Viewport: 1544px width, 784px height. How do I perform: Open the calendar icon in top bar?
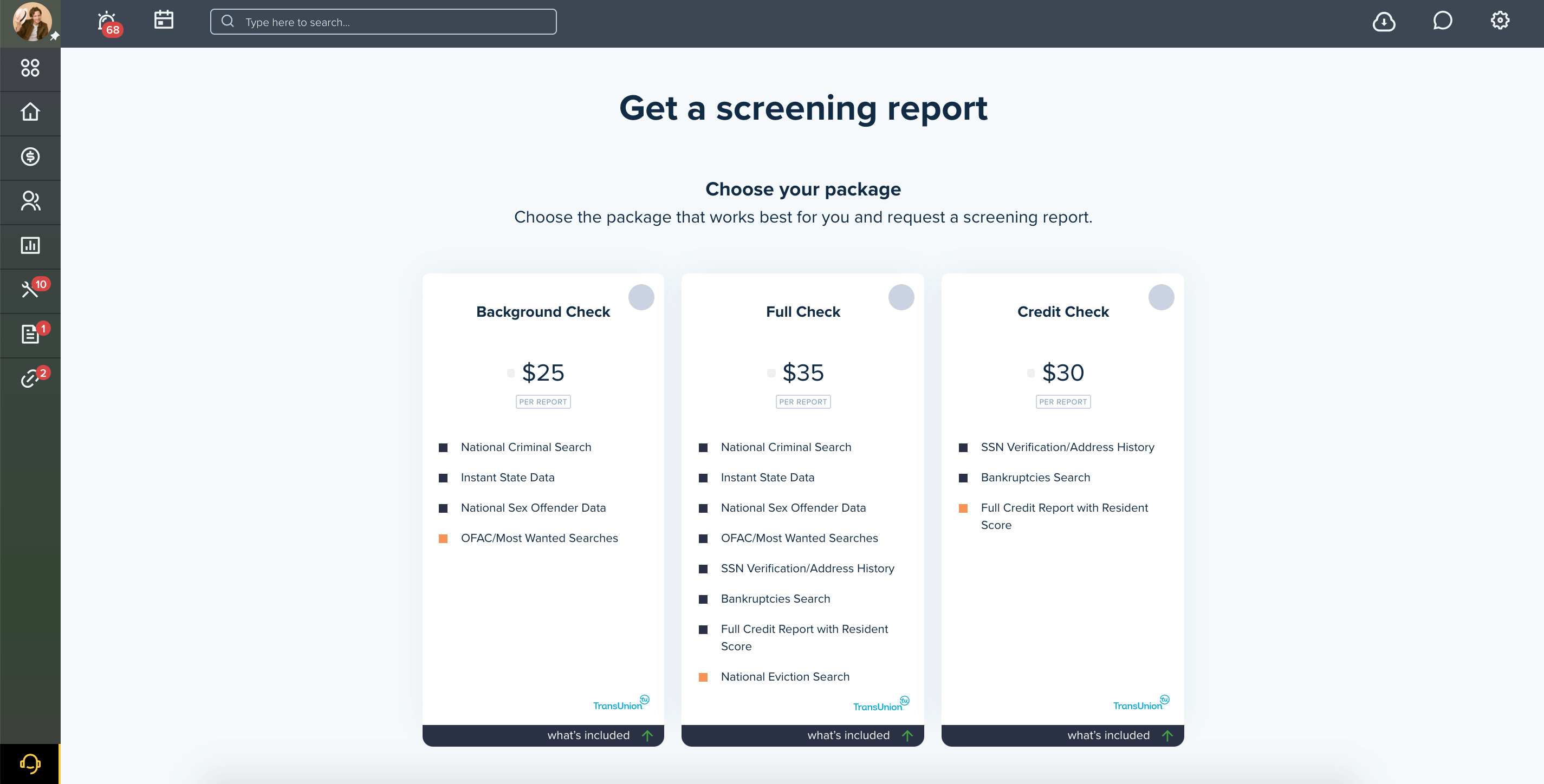[164, 20]
